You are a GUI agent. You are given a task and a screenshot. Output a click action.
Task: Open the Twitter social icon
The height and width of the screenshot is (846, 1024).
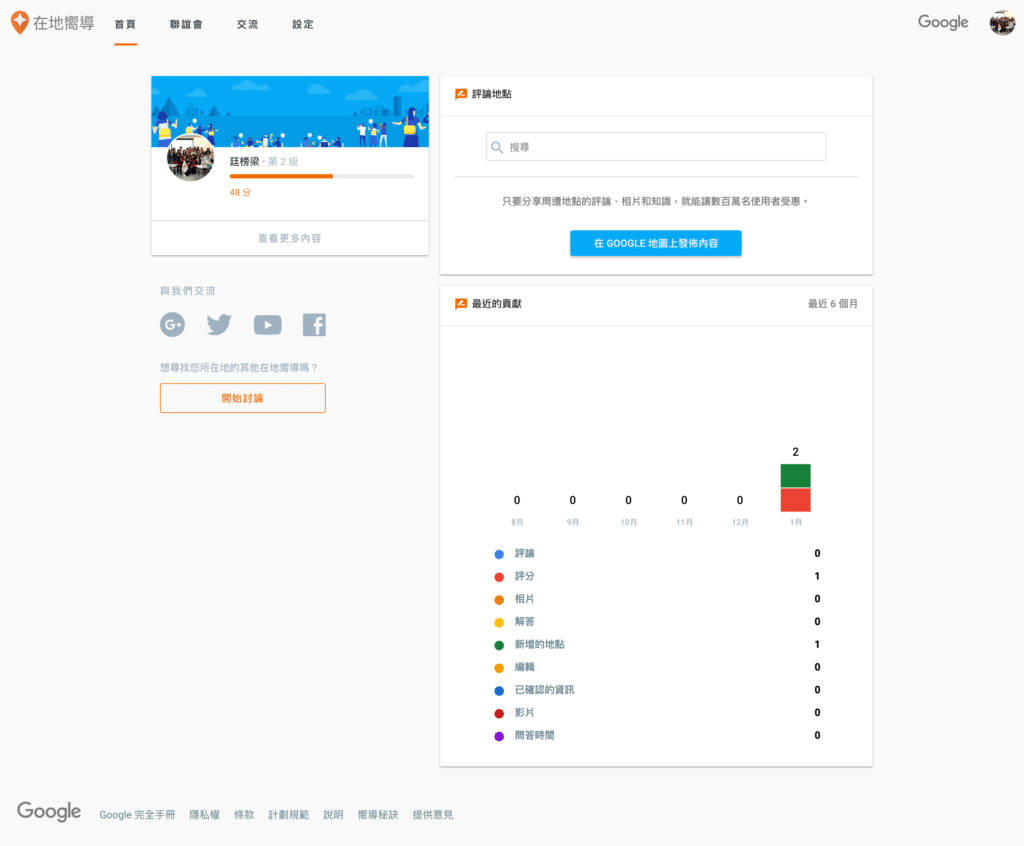point(219,325)
